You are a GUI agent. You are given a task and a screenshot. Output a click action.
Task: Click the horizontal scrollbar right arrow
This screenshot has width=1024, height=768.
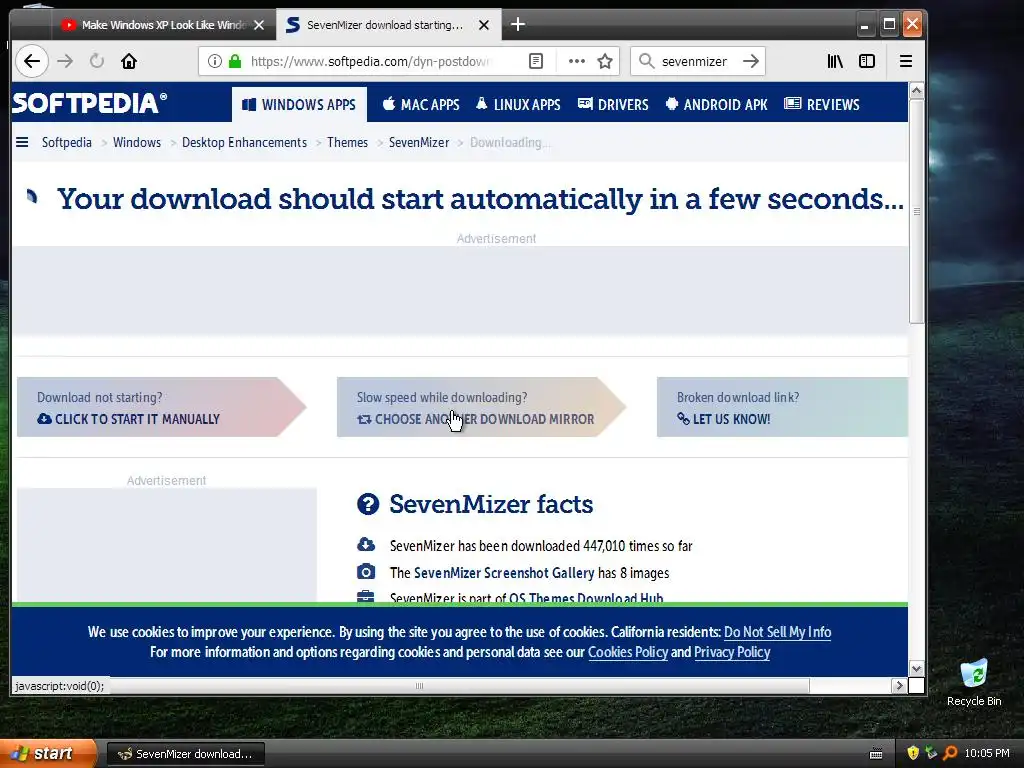pyautogui.click(x=899, y=686)
